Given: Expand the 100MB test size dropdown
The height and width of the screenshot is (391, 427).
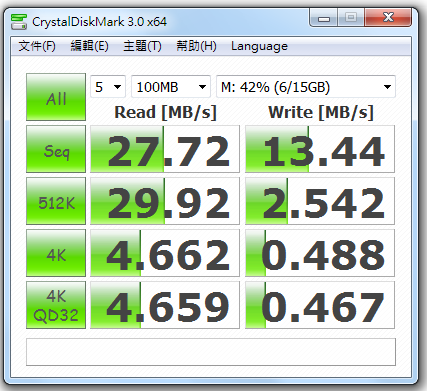Looking at the screenshot, I should [x=171, y=87].
